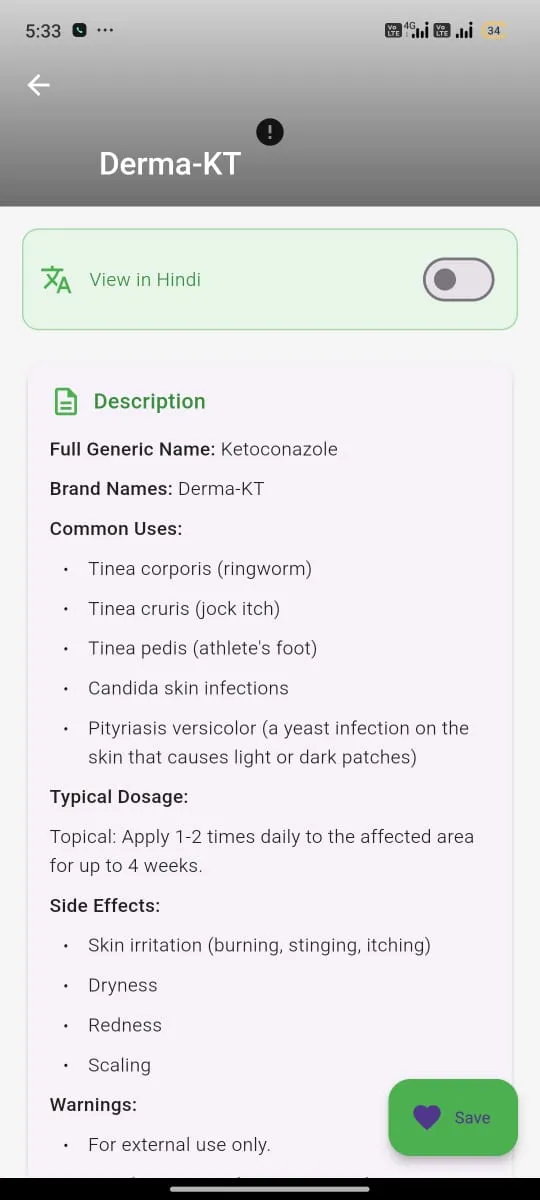The image size is (540, 1200).
Task: Tap the green Description document icon
Action: (x=65, y=402)
